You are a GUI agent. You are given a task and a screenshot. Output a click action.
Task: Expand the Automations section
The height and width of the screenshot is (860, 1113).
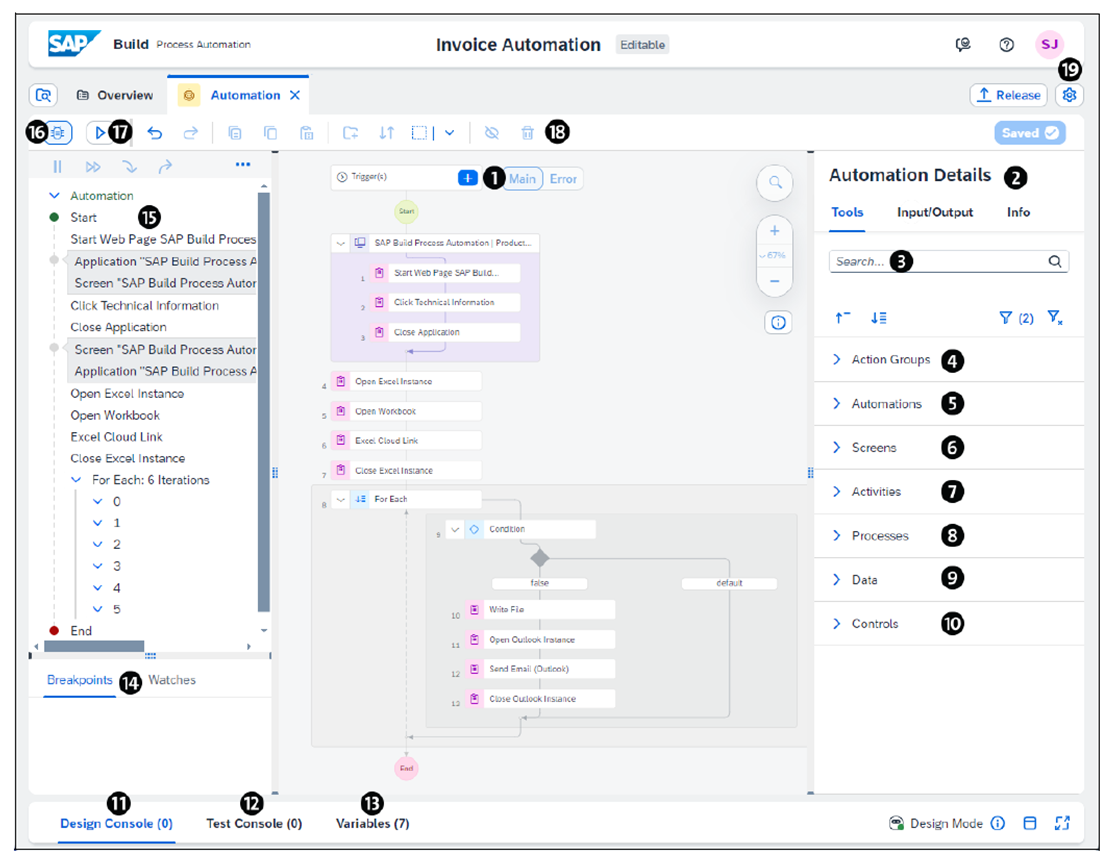[x=837, y=403]
